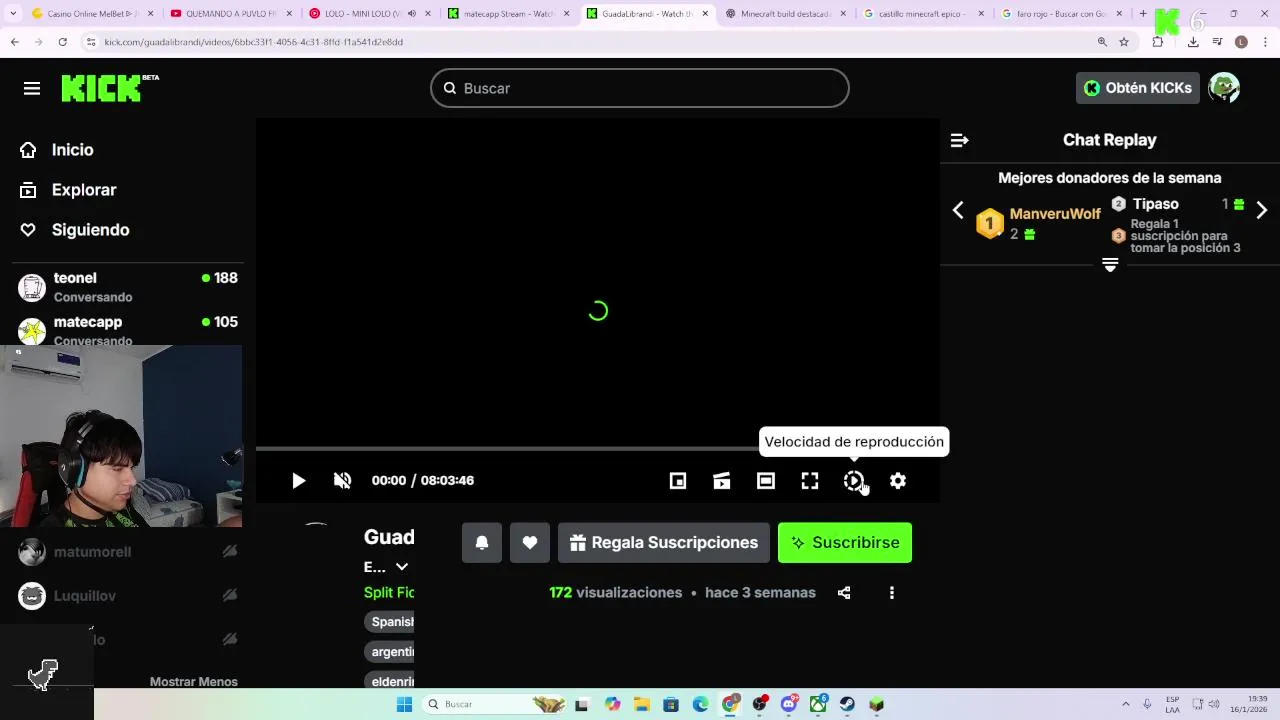1280x720 pixels.
Task: Reload the page
Action: pyautogui.click(x=62, y=42)
